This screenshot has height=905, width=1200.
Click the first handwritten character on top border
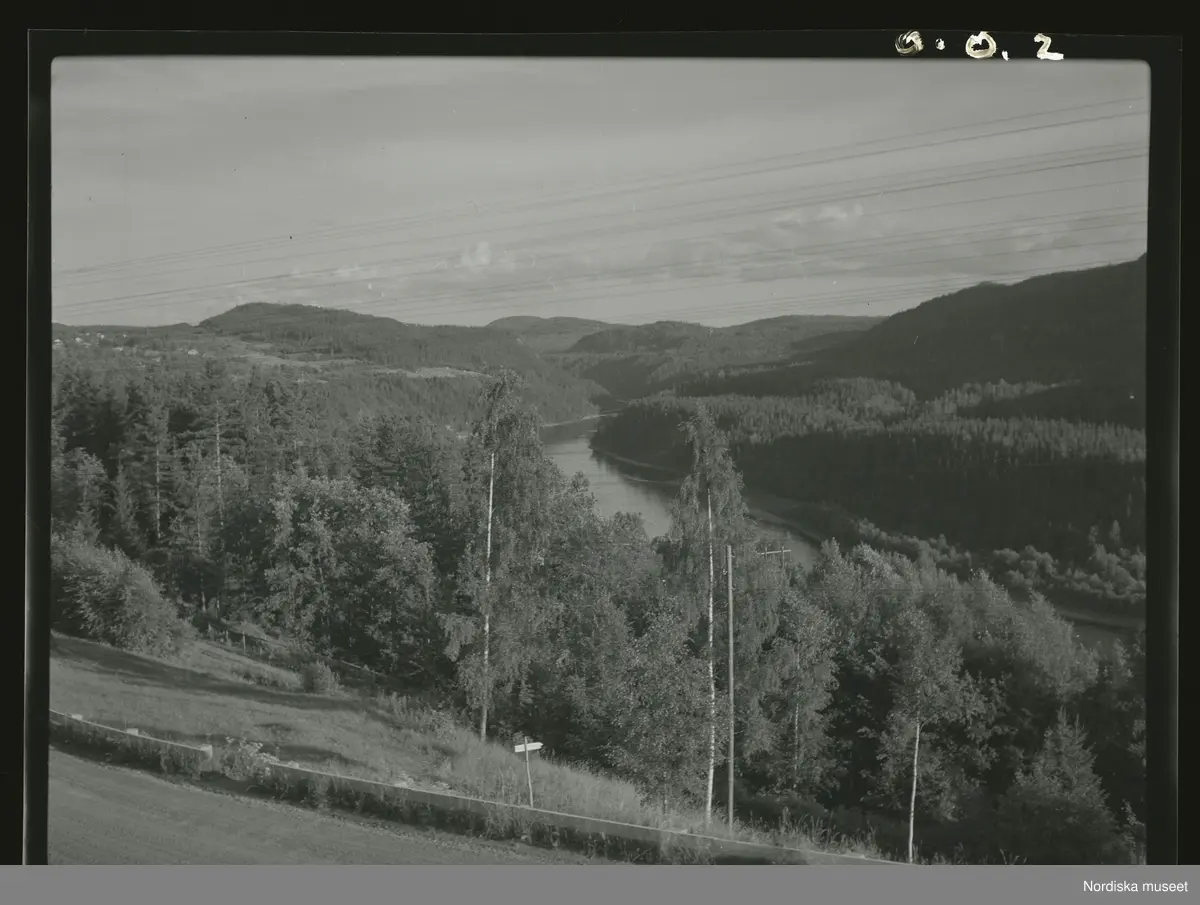tap(909, 42)
